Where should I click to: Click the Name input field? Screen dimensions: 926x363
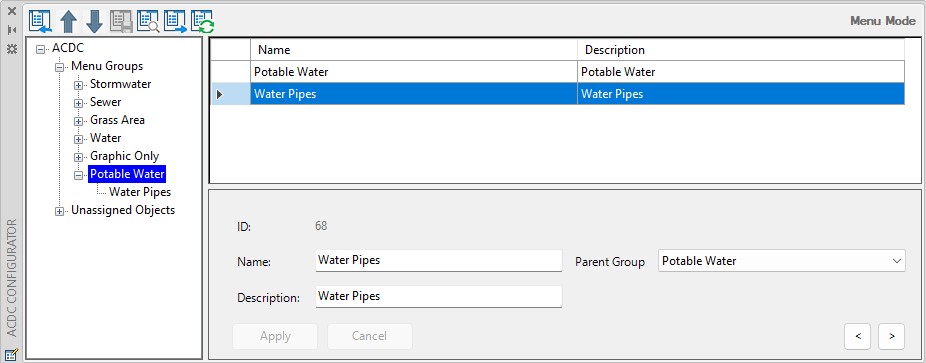[x=439, y=260]
